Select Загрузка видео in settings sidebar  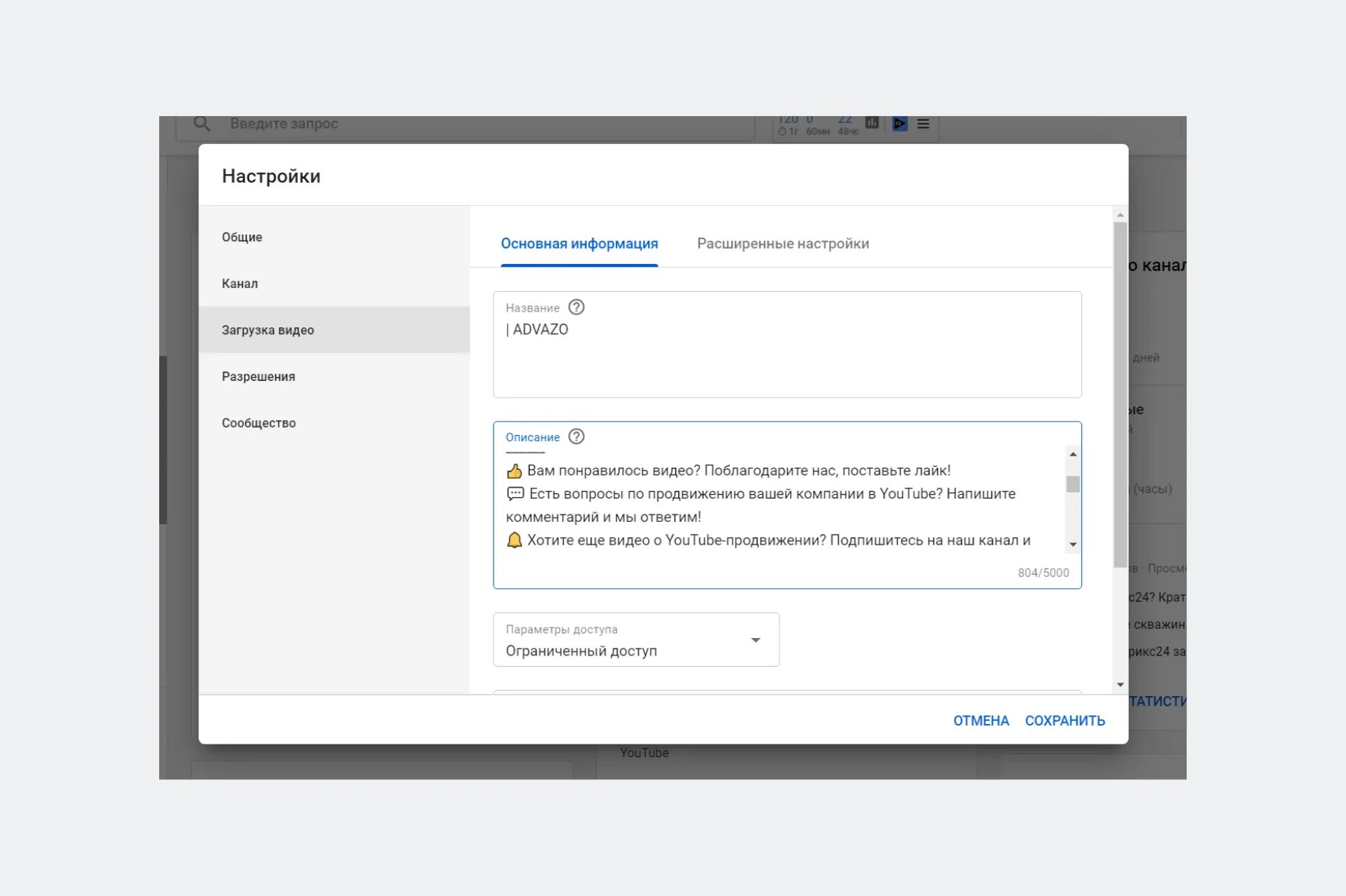pos(334,330)
